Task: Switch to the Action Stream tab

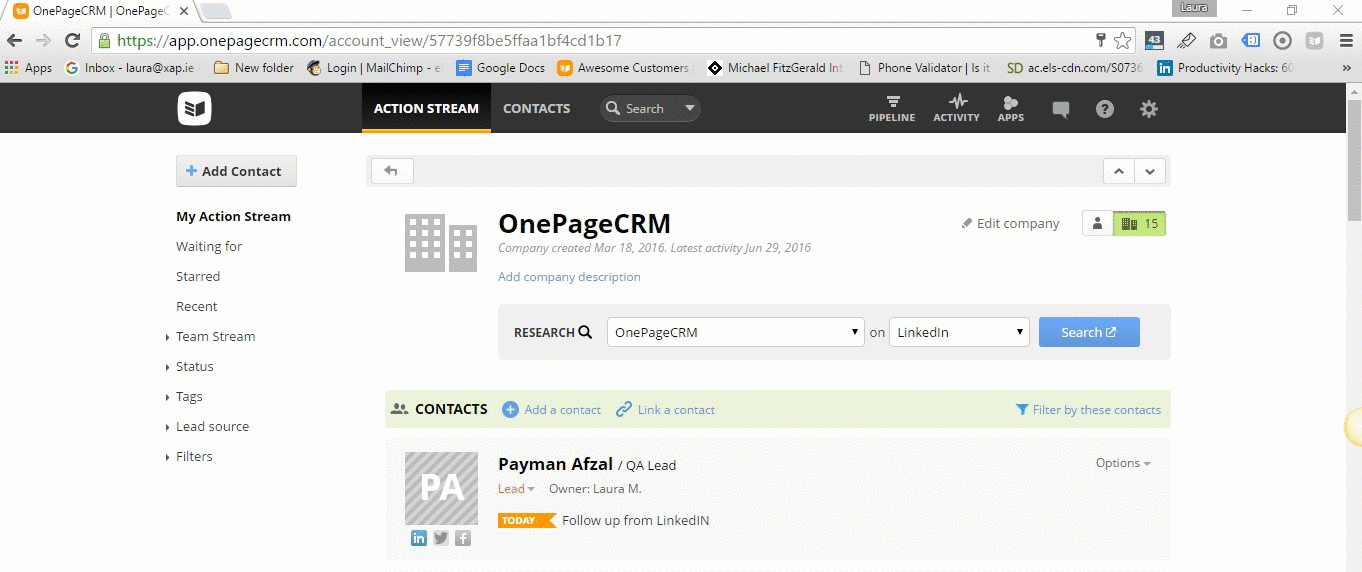Action: point(426,108)
